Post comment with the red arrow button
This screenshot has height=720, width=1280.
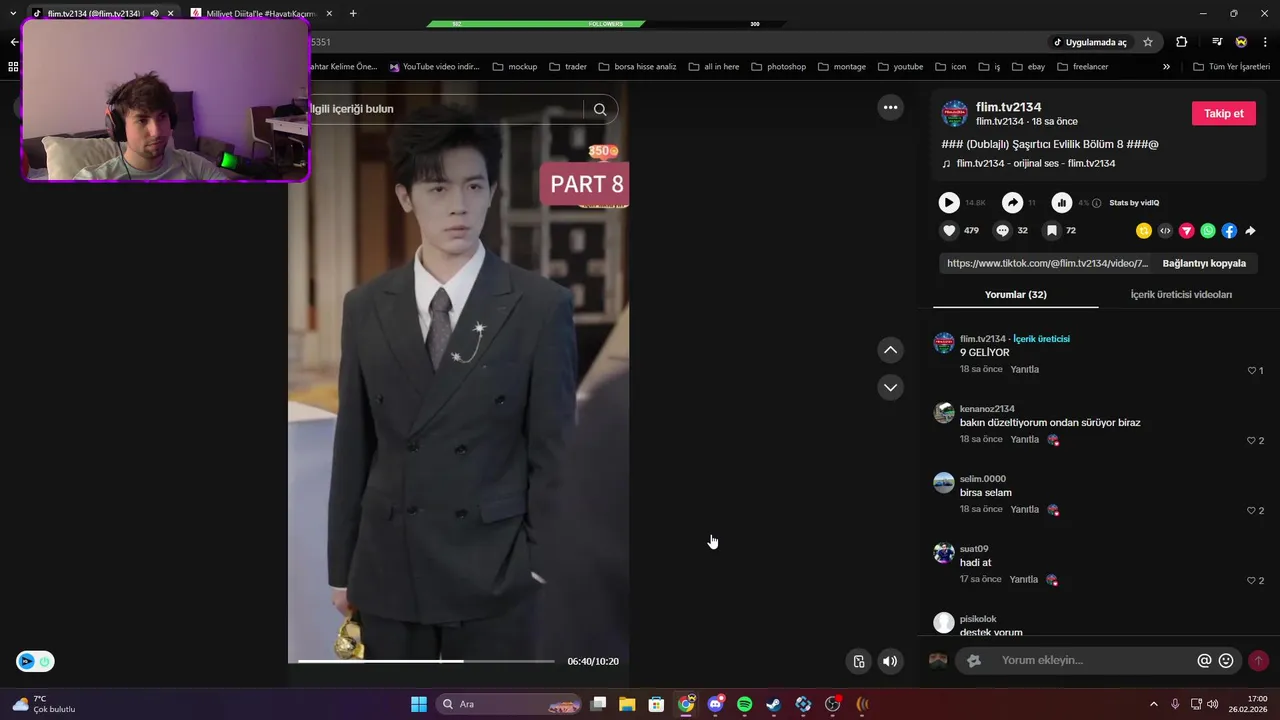click(x=1258, y=661)
